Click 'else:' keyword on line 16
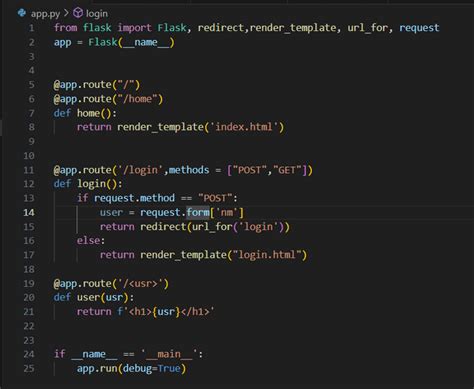Screen dimensions: 474x389 coord(91,241)
